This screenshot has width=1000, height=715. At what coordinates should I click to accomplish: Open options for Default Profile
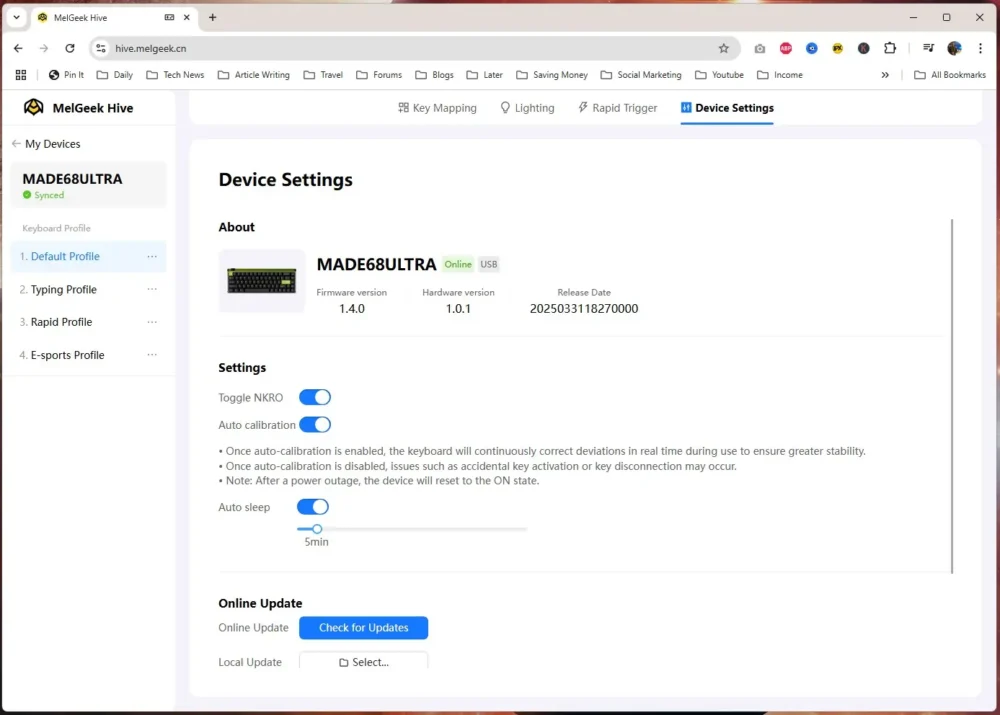coord(152,256)
